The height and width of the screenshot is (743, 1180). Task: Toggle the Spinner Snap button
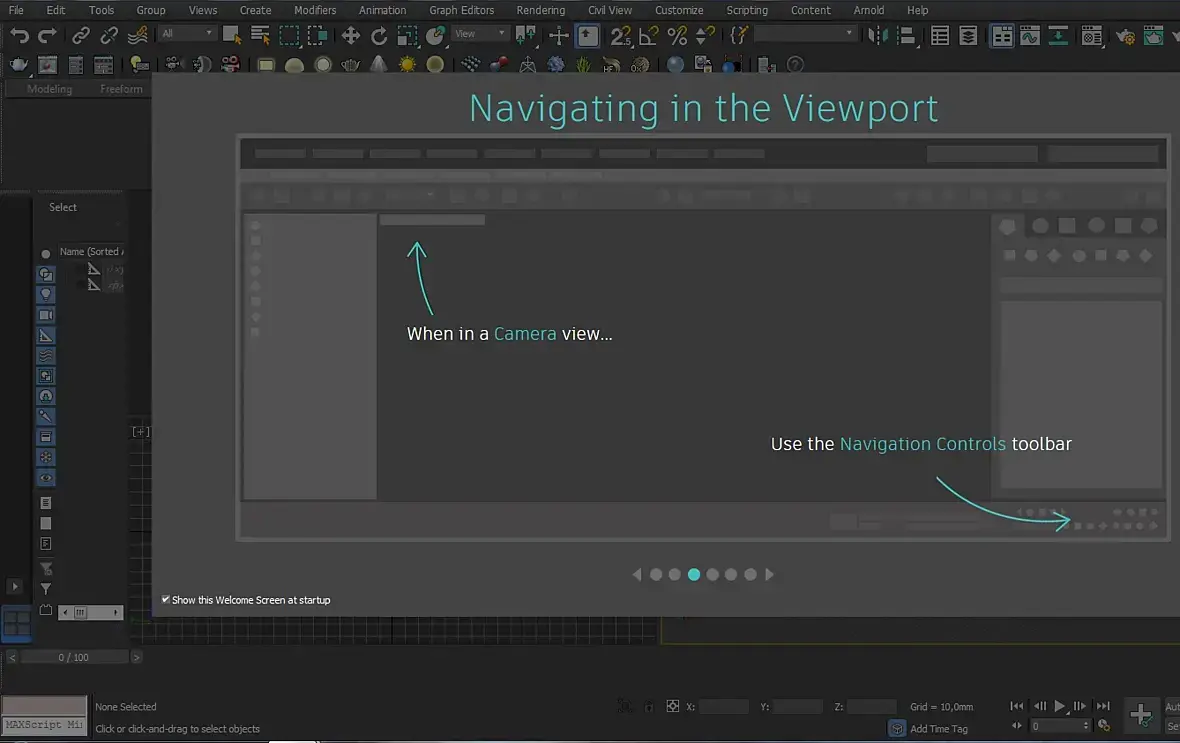tap(705, 35)
